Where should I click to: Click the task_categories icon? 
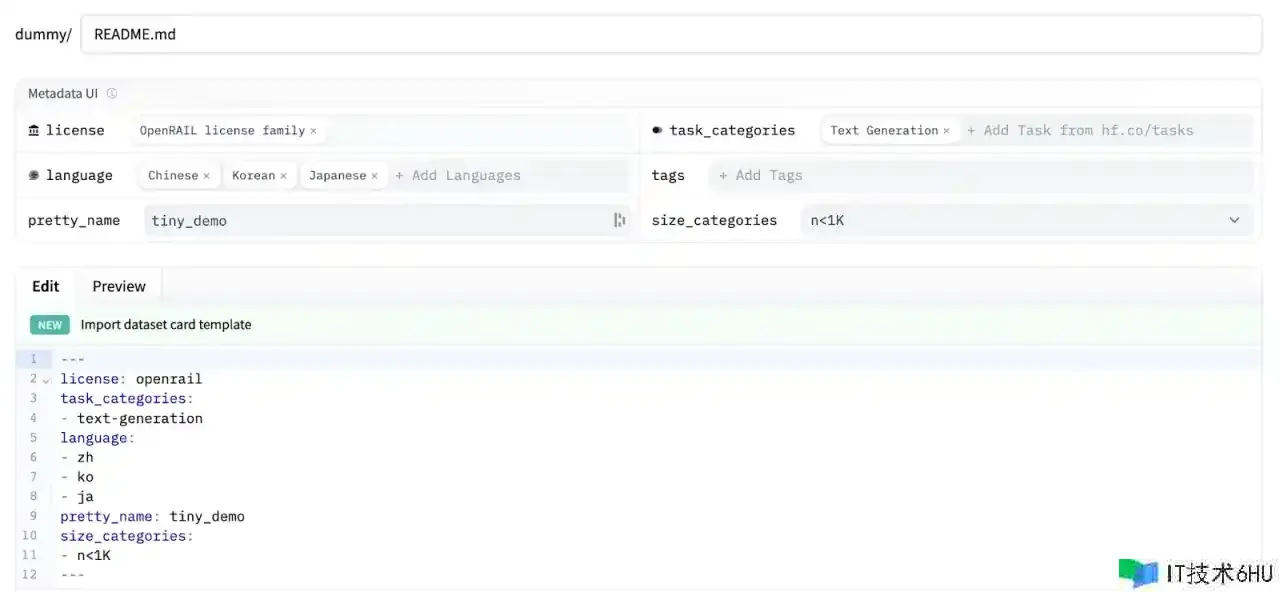657,131
